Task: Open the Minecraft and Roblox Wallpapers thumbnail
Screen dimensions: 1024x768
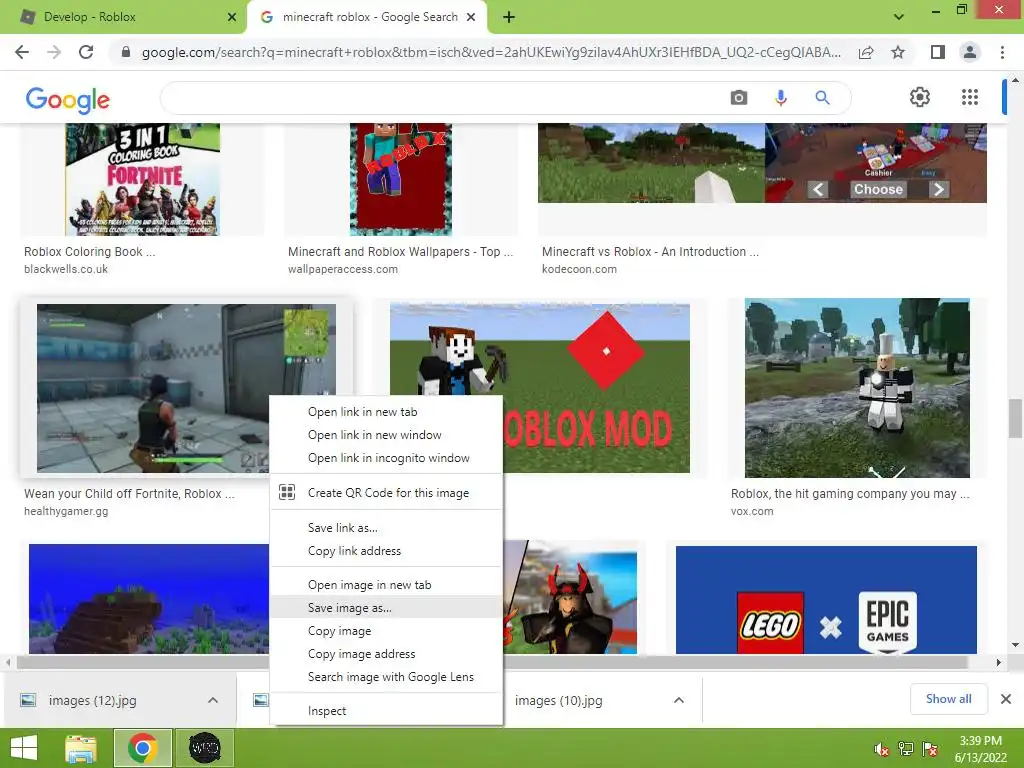Action: click(x=401, y=180)
